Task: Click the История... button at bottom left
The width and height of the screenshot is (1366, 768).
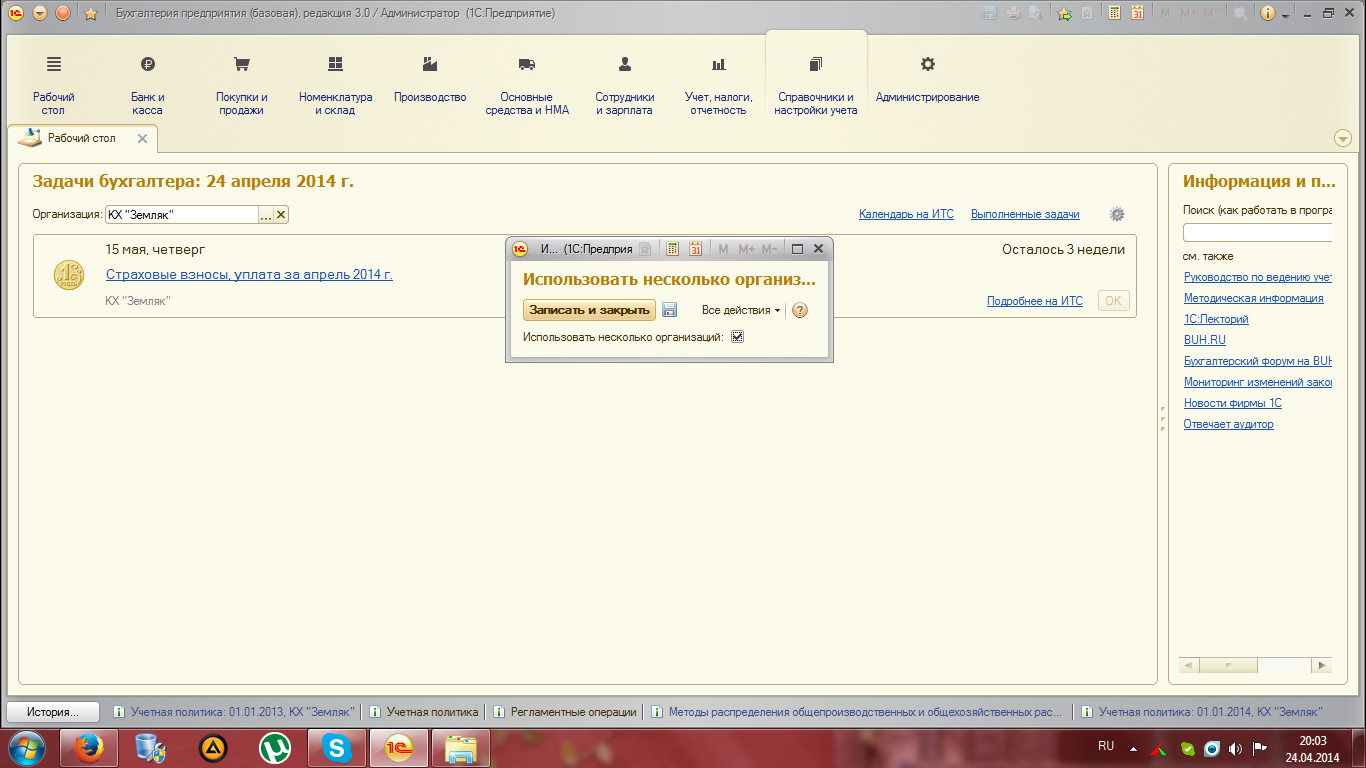Action: (x=53, y=712)
